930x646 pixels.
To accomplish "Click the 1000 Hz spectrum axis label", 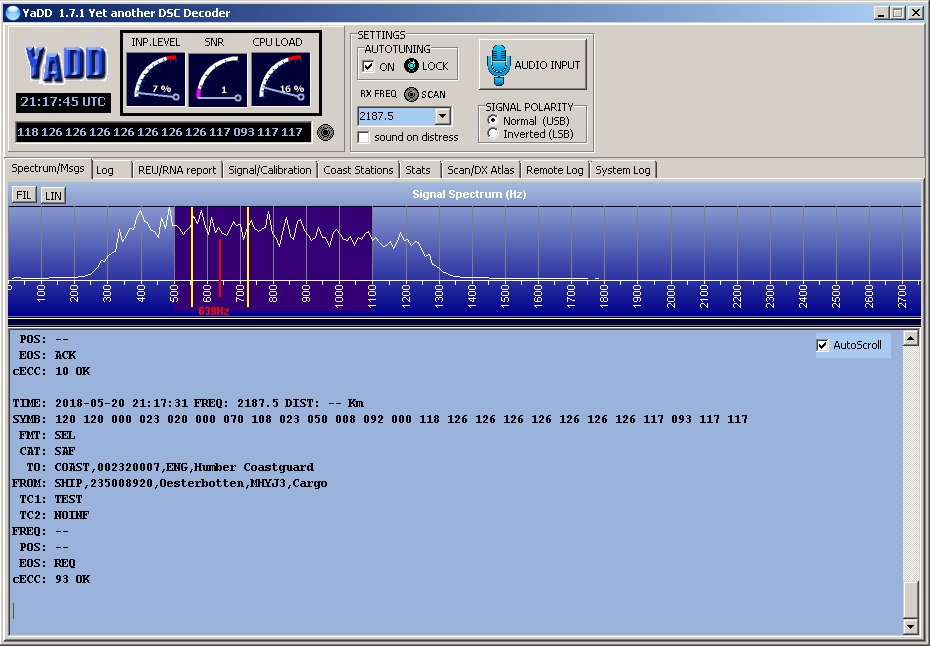I will (339, 295).
